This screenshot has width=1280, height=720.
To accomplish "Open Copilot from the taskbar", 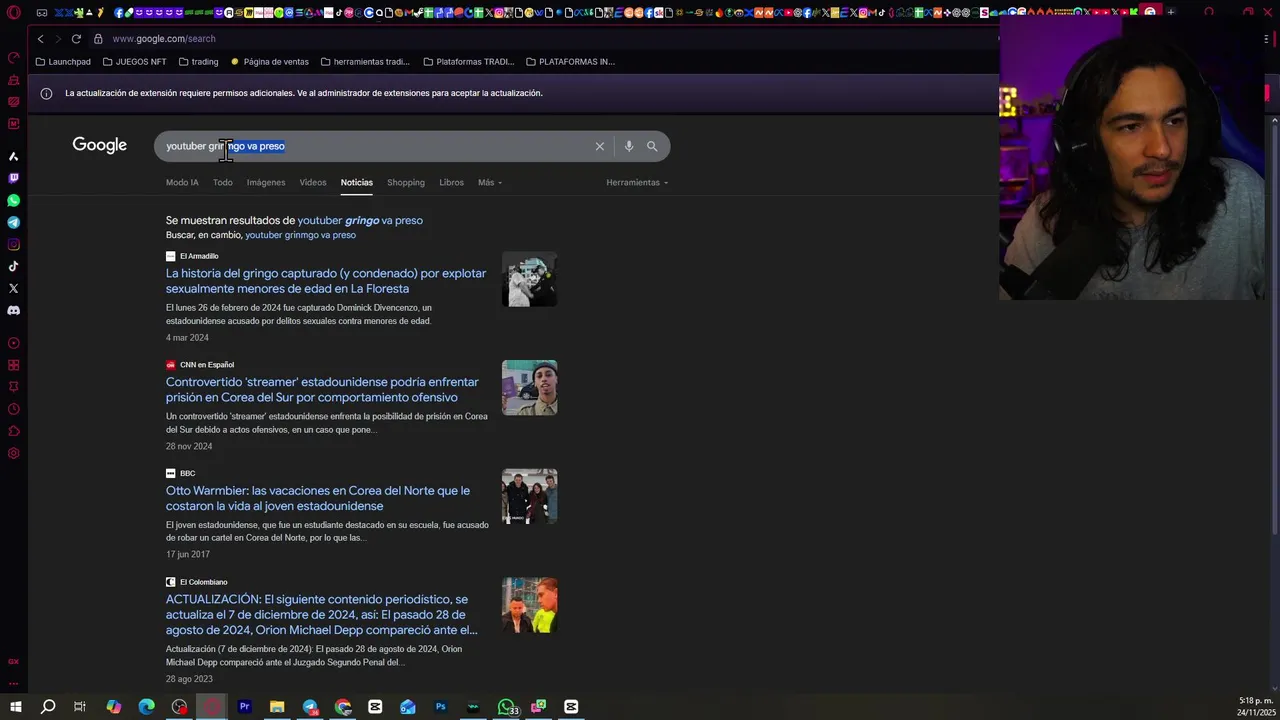I will pos(114,707).
